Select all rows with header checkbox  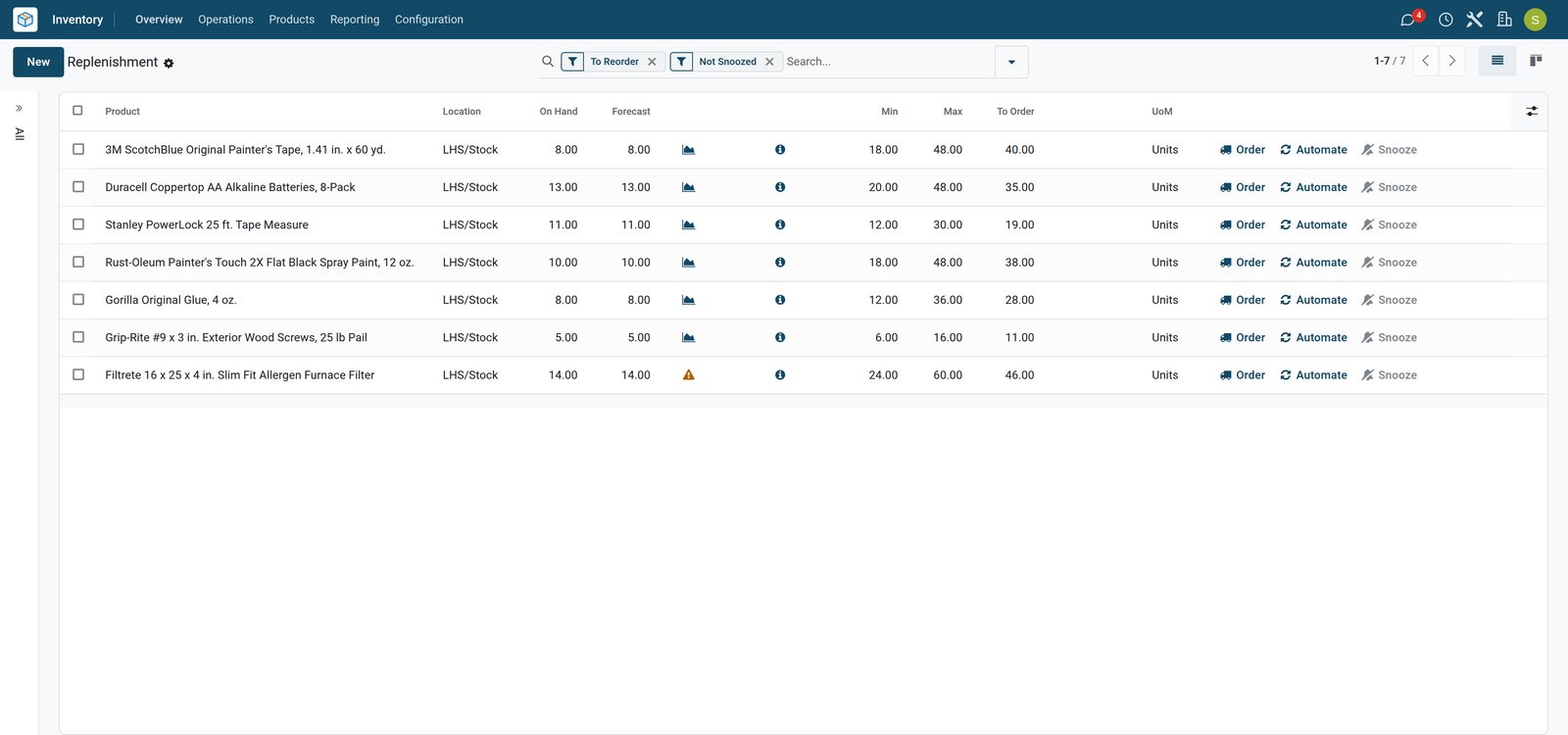tap(78, 111)
